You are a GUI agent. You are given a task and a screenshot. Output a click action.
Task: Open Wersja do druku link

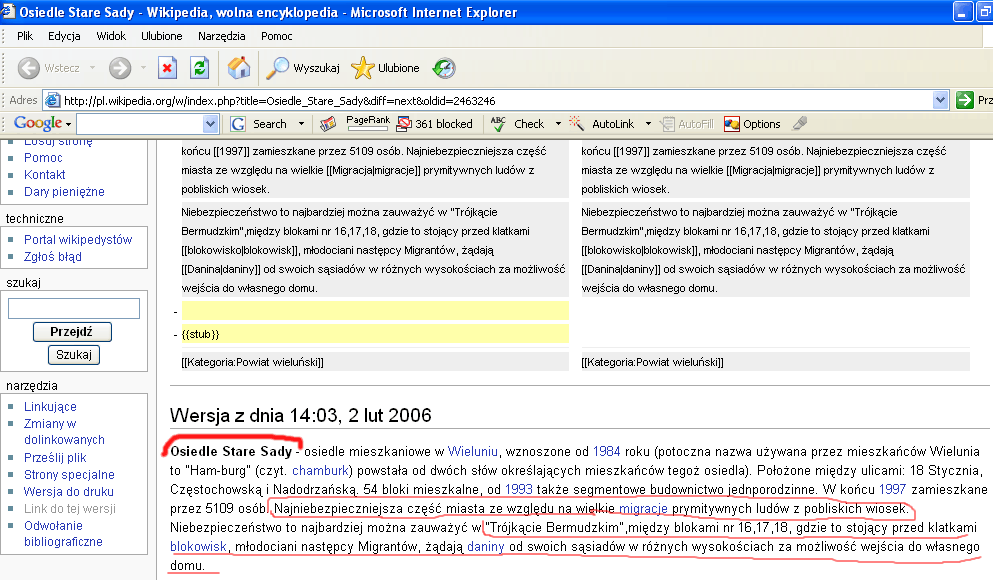pyautogui.click(x=68, y=492)
